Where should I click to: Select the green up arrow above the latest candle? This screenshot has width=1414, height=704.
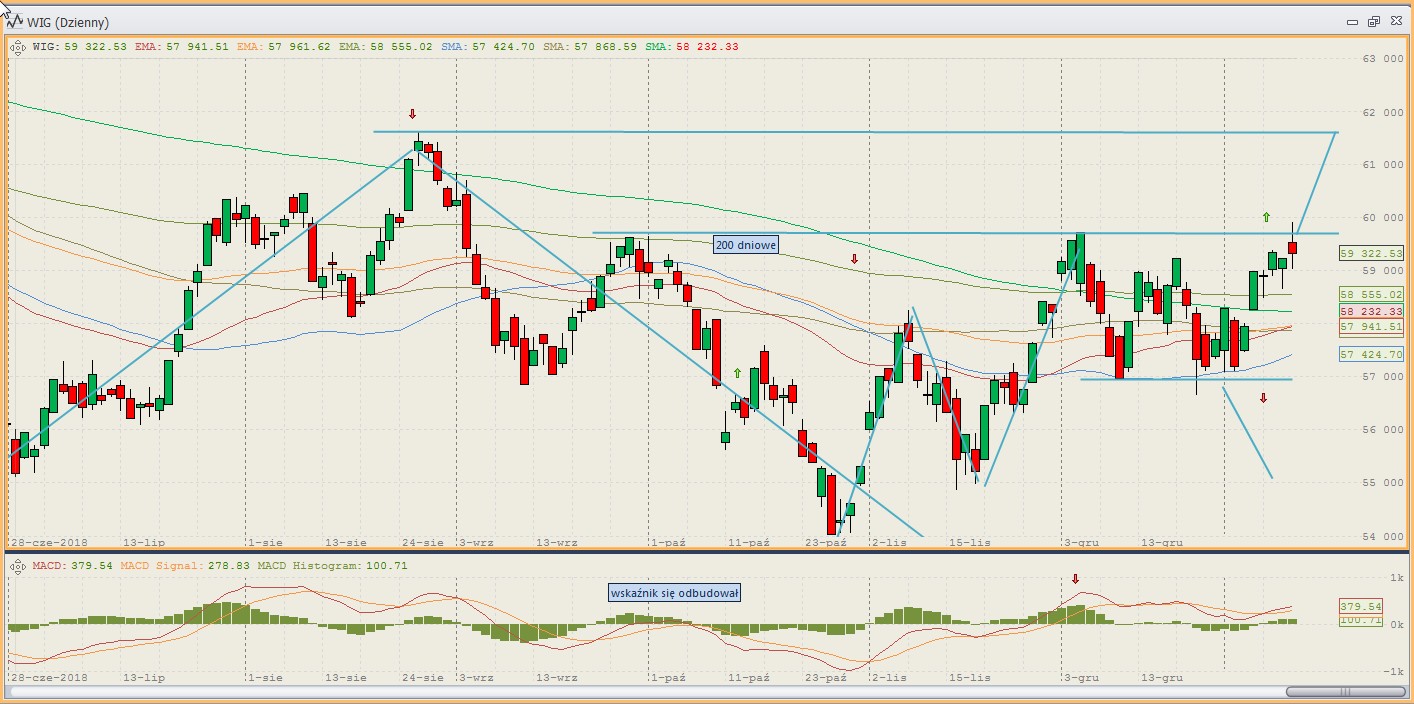[1266, 217]
